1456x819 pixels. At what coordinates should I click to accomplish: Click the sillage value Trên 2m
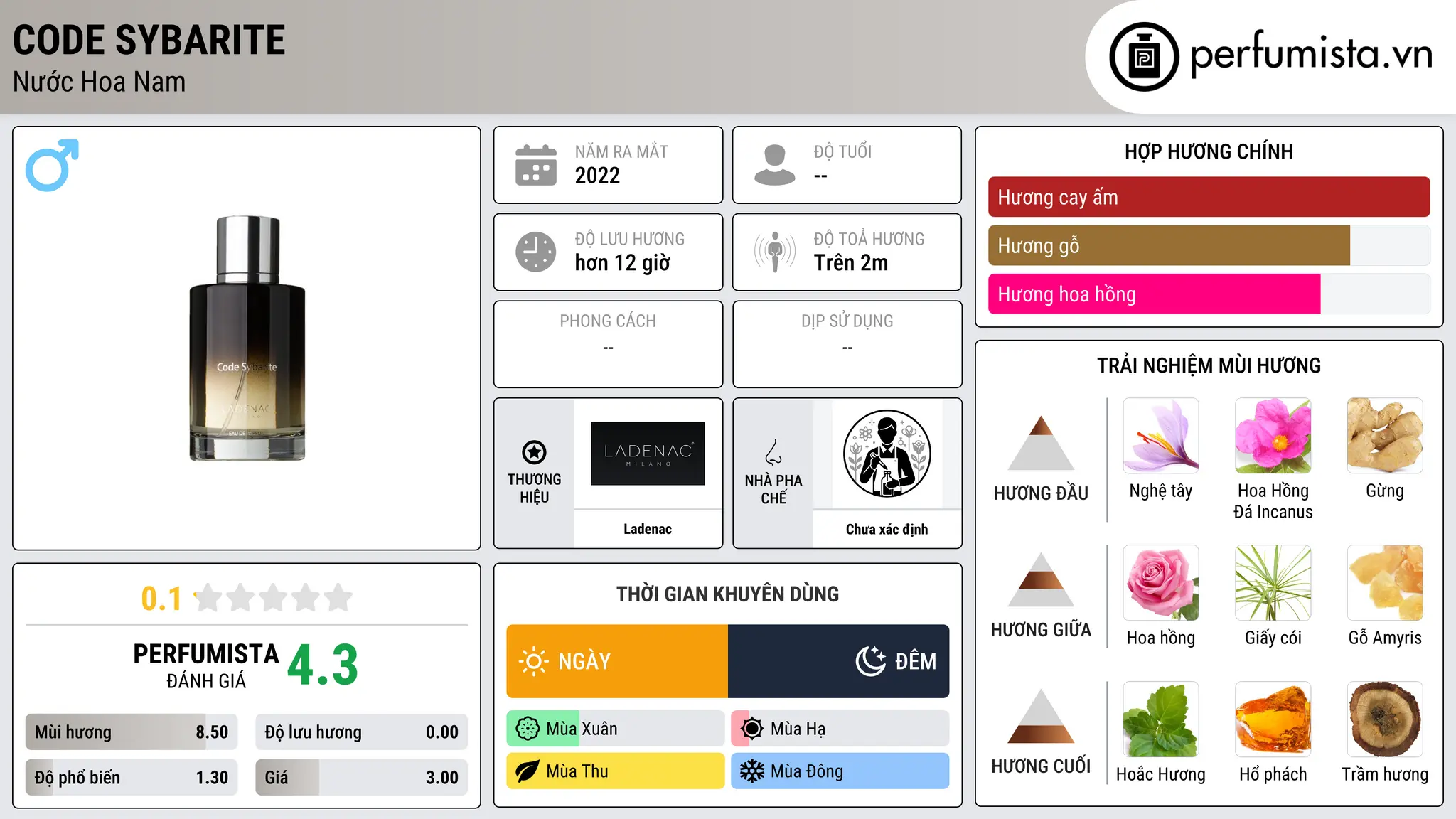pos(851,263)
